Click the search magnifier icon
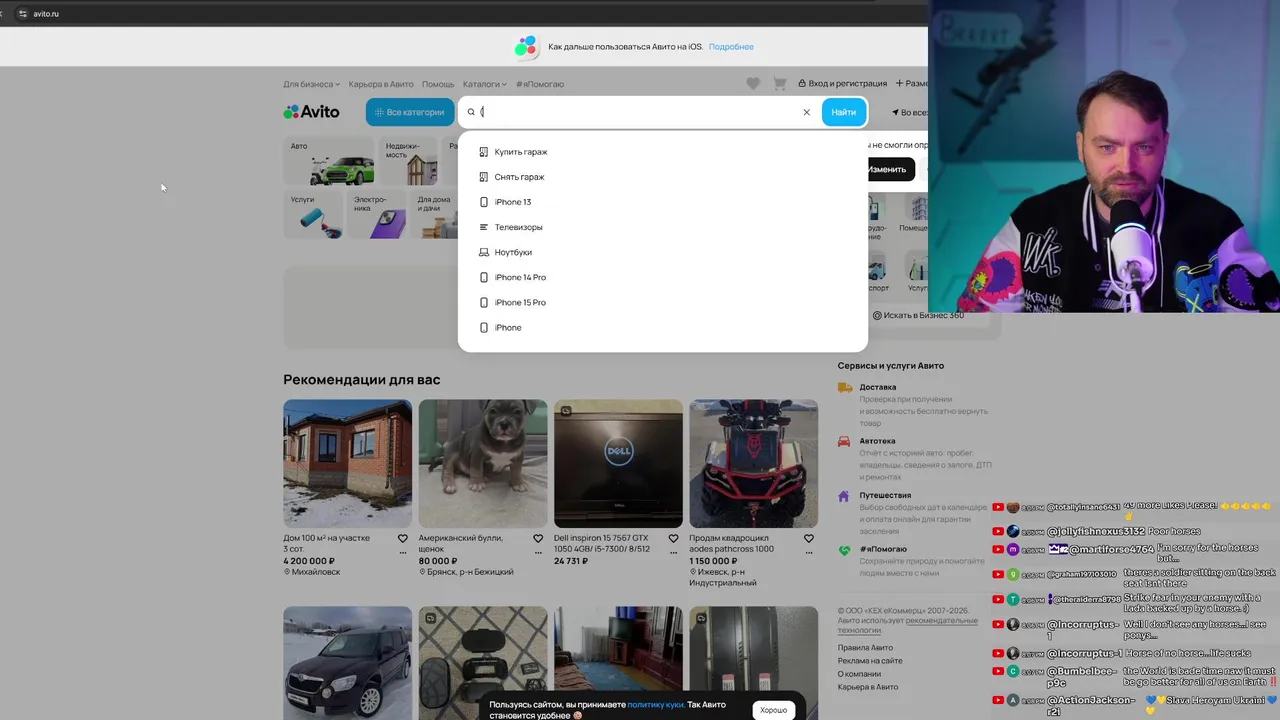 [x=471, y=112]
